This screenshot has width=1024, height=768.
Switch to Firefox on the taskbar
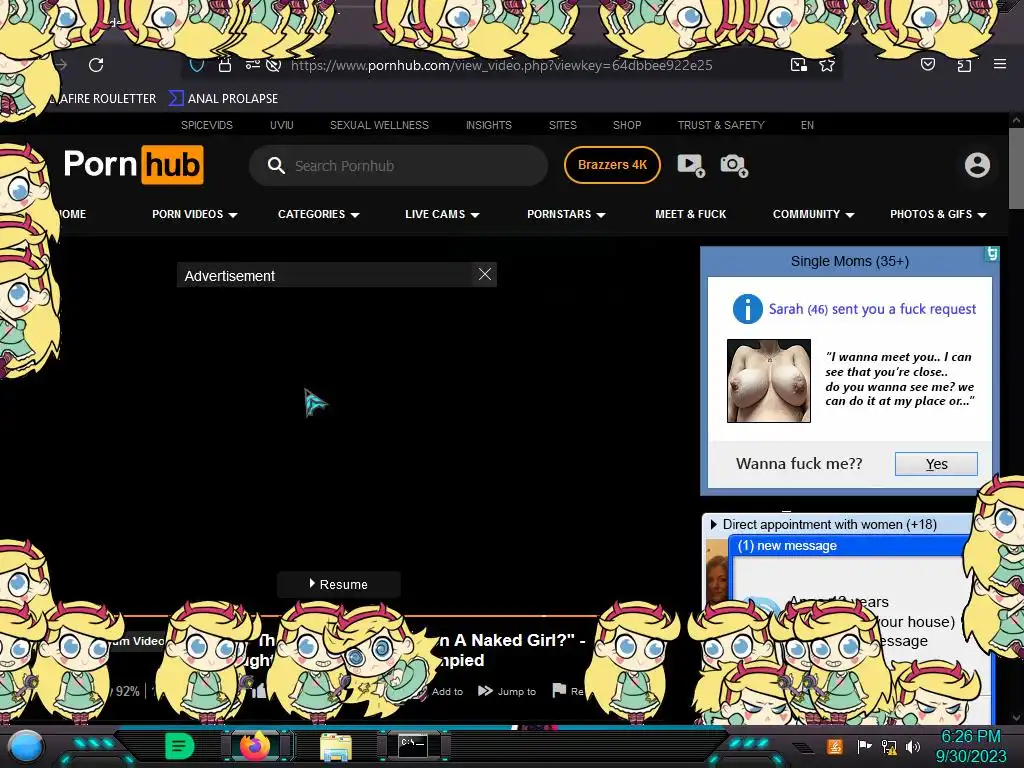pos(255,746)
